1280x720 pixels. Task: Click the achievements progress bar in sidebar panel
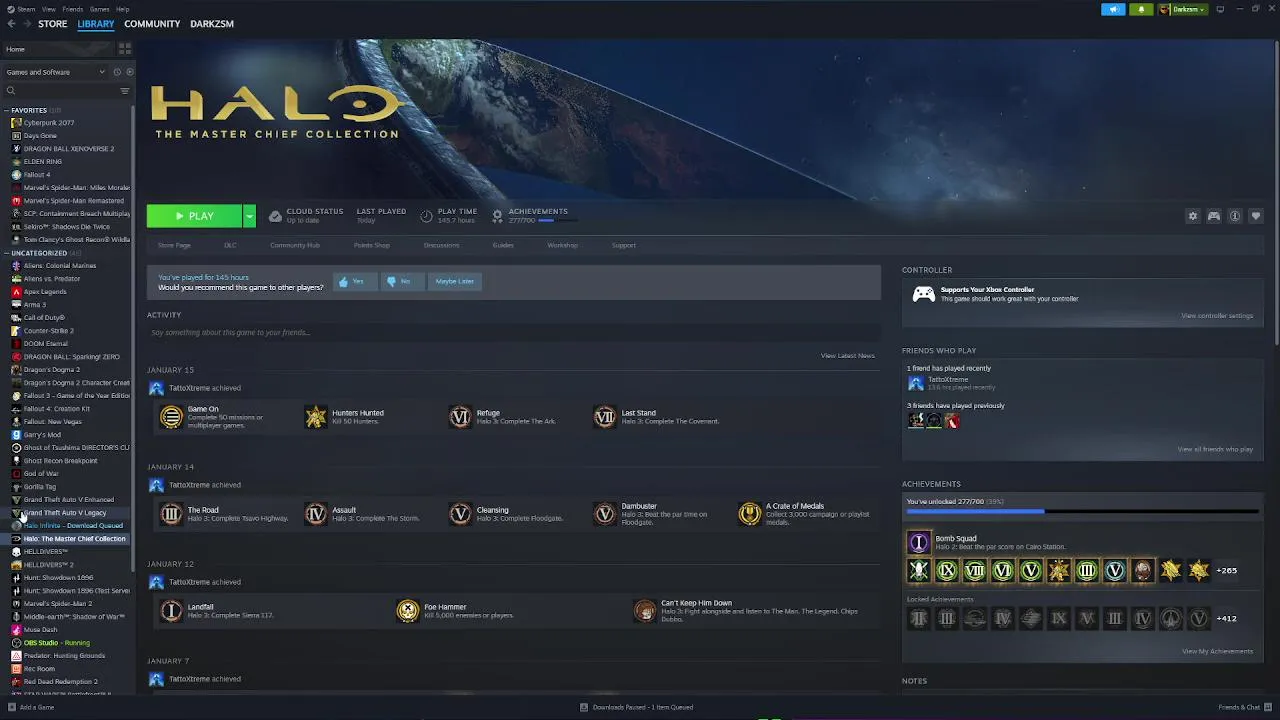(x=1082, y=512)
